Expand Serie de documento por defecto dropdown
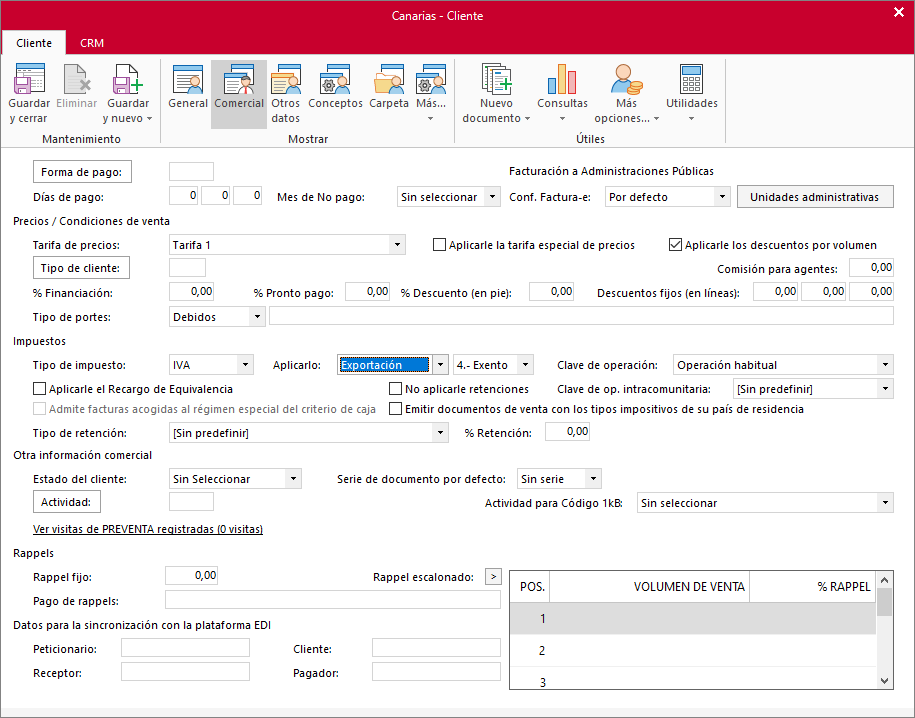Image resolution: width=915 pixels, height=718 pixels. click(593, 479)
